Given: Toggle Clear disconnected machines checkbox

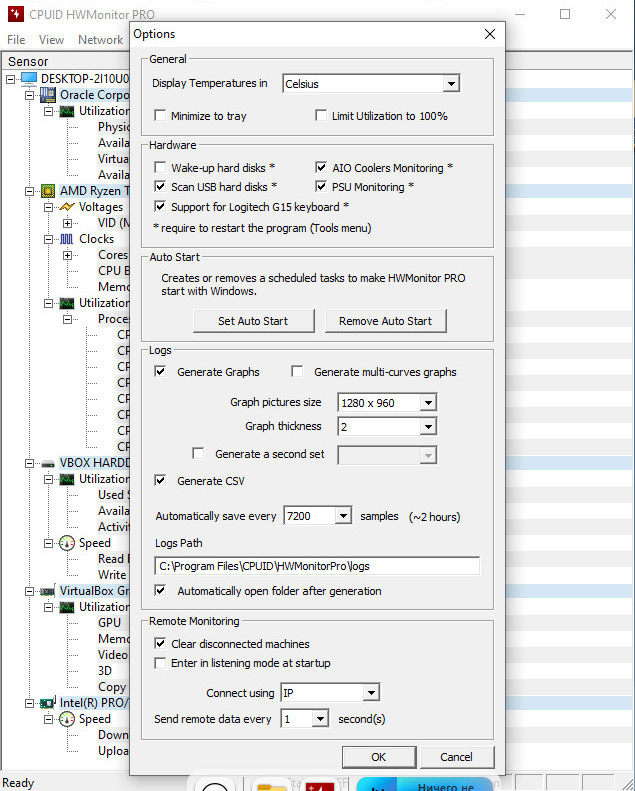Looking at the screenshot, I should [160, 644].
